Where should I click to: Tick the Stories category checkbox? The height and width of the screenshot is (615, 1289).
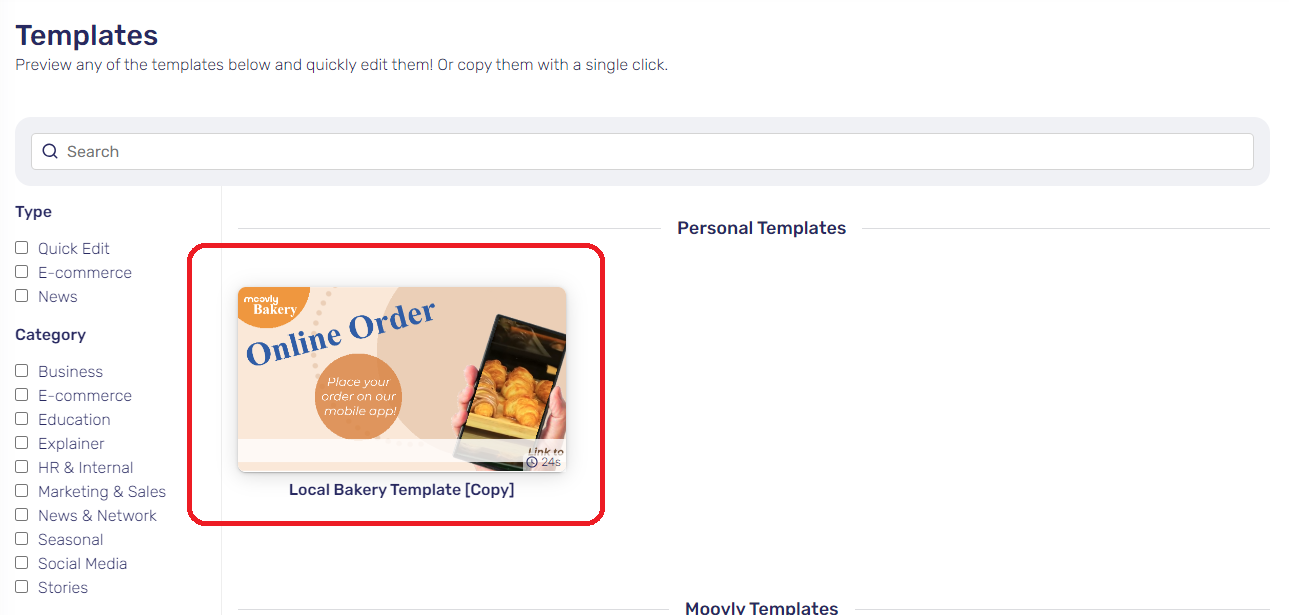coord(22,587)
